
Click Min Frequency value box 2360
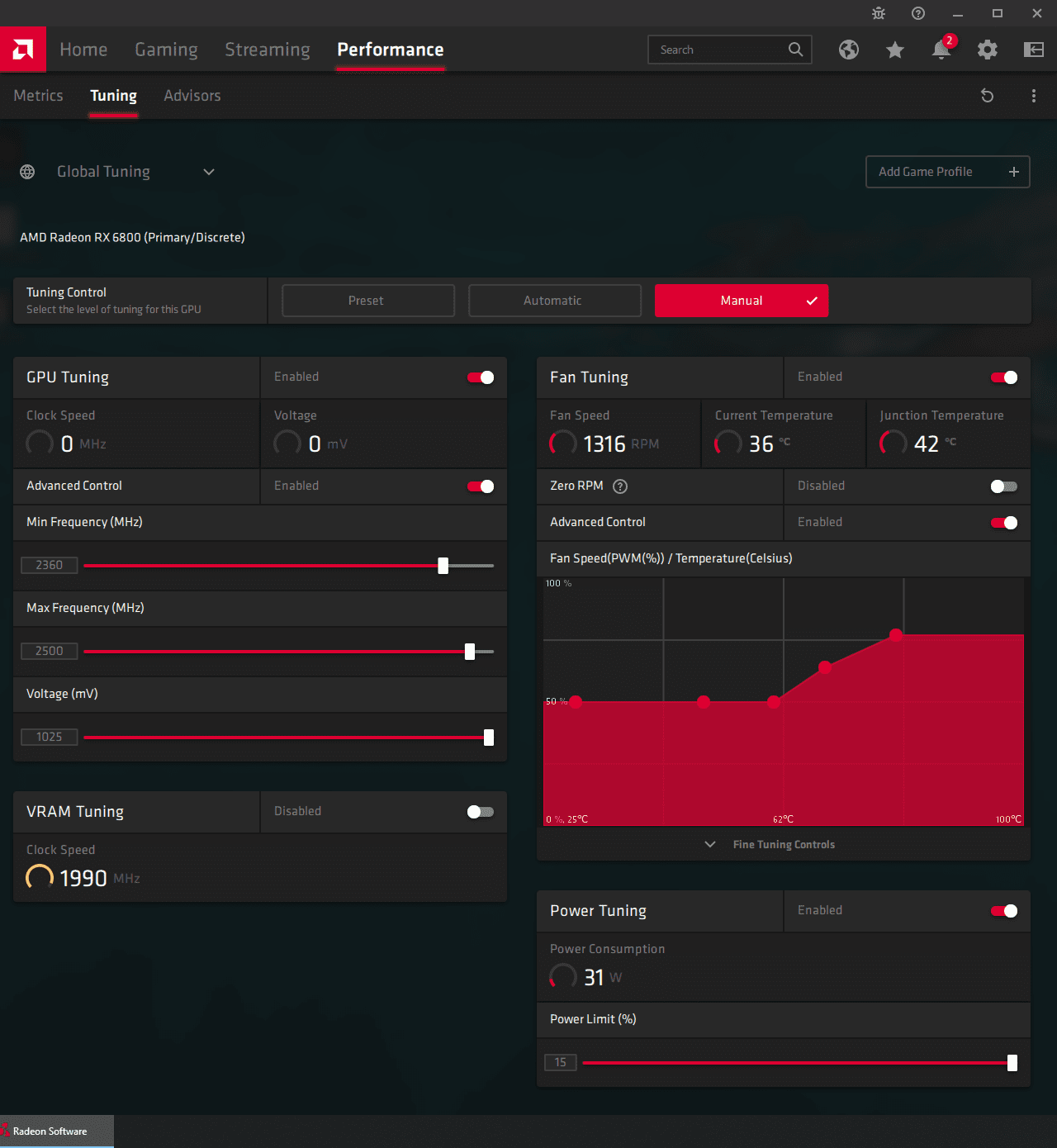click(50, 566)
